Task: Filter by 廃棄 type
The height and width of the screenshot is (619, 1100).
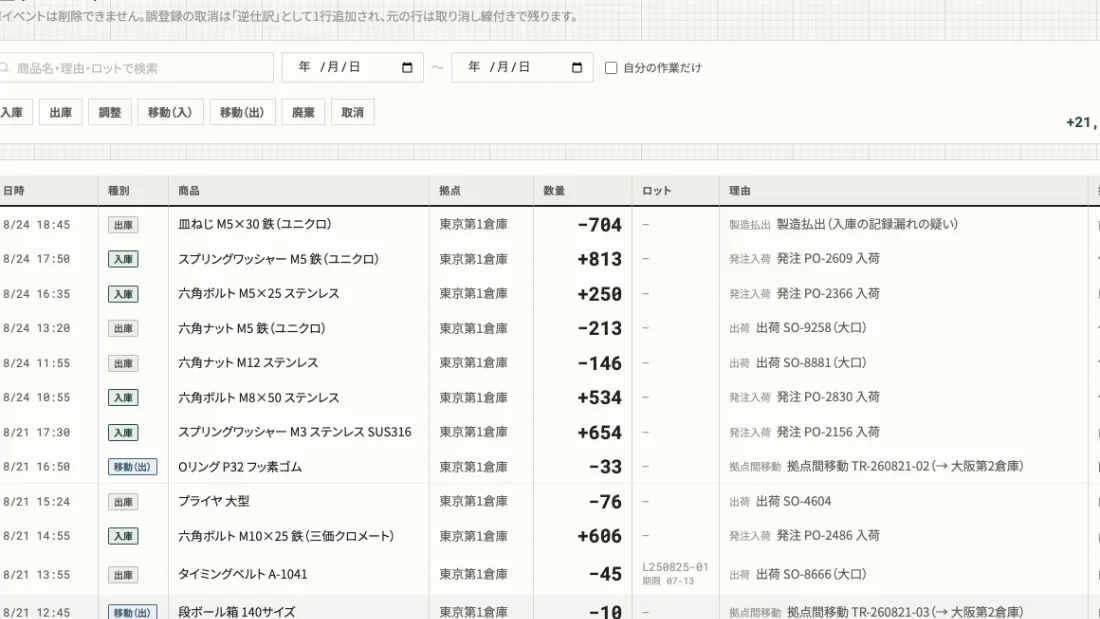Action: pyautogui.click(x=303, y=112)
